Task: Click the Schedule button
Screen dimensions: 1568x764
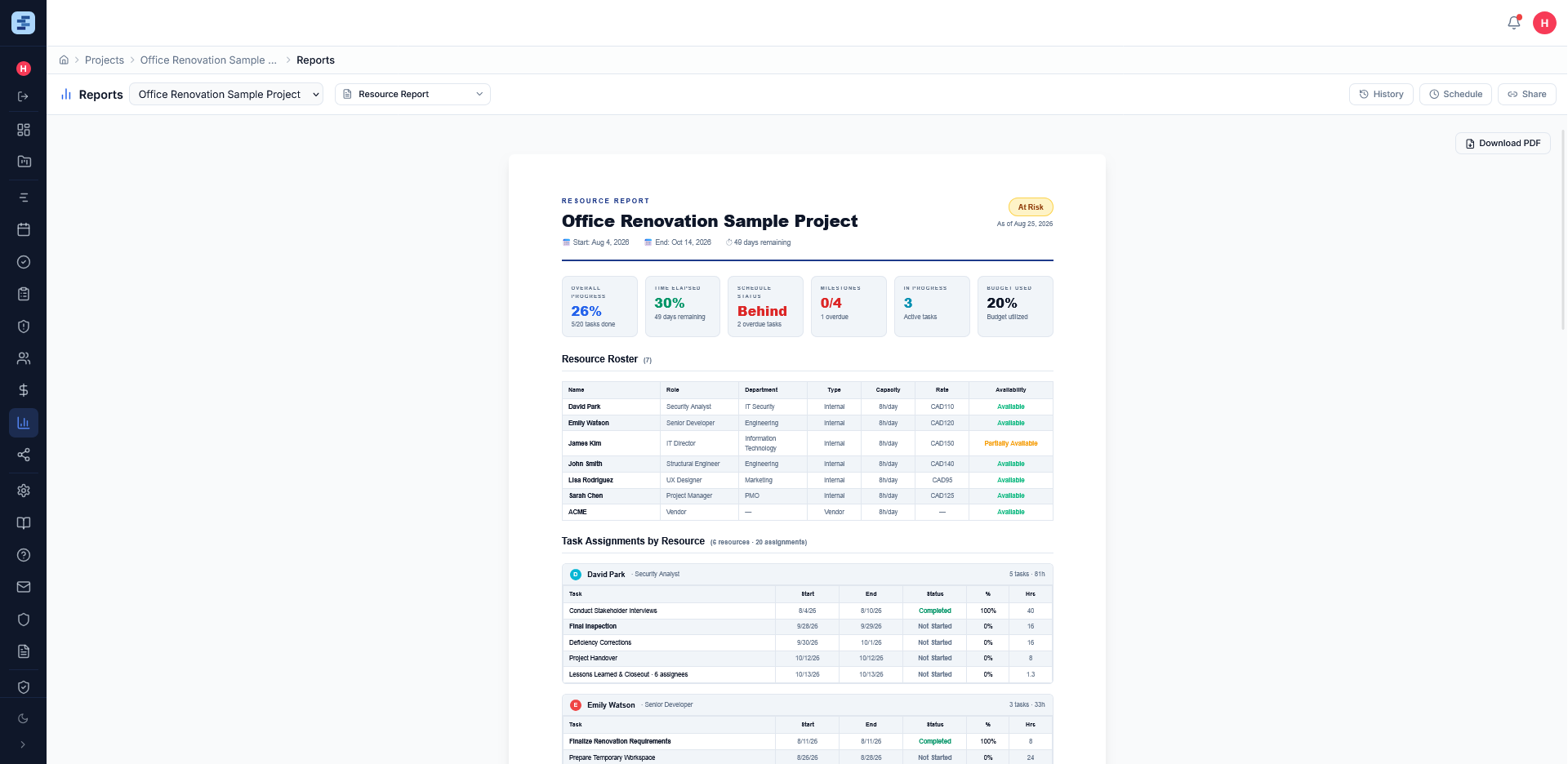Action: (x=1455, y=95)
